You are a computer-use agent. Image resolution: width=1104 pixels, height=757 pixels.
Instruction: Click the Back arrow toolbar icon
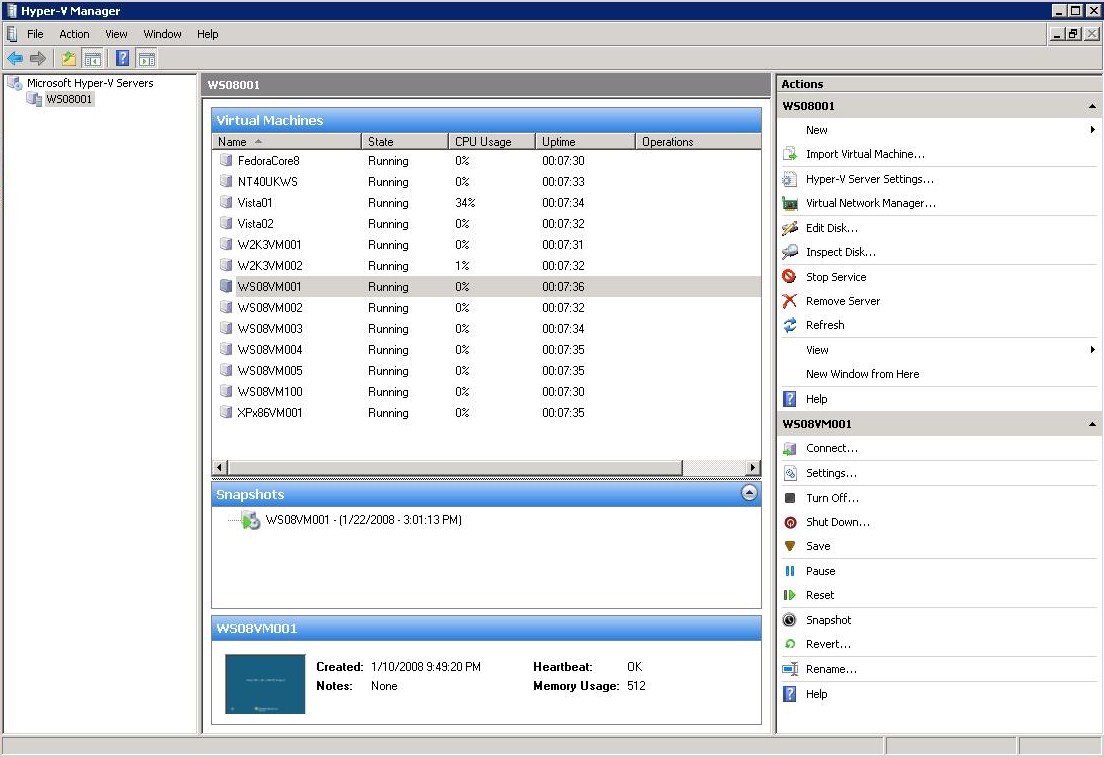[x=15, y=58]
